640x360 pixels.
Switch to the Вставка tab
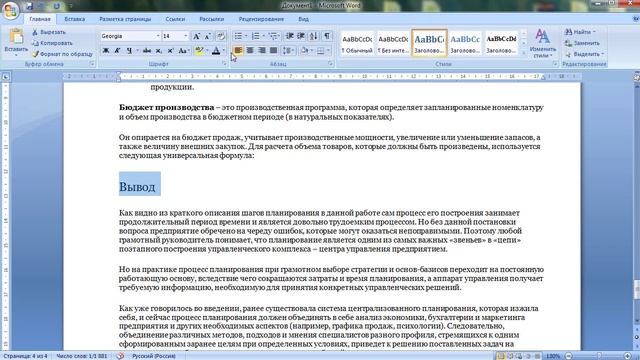75,19
